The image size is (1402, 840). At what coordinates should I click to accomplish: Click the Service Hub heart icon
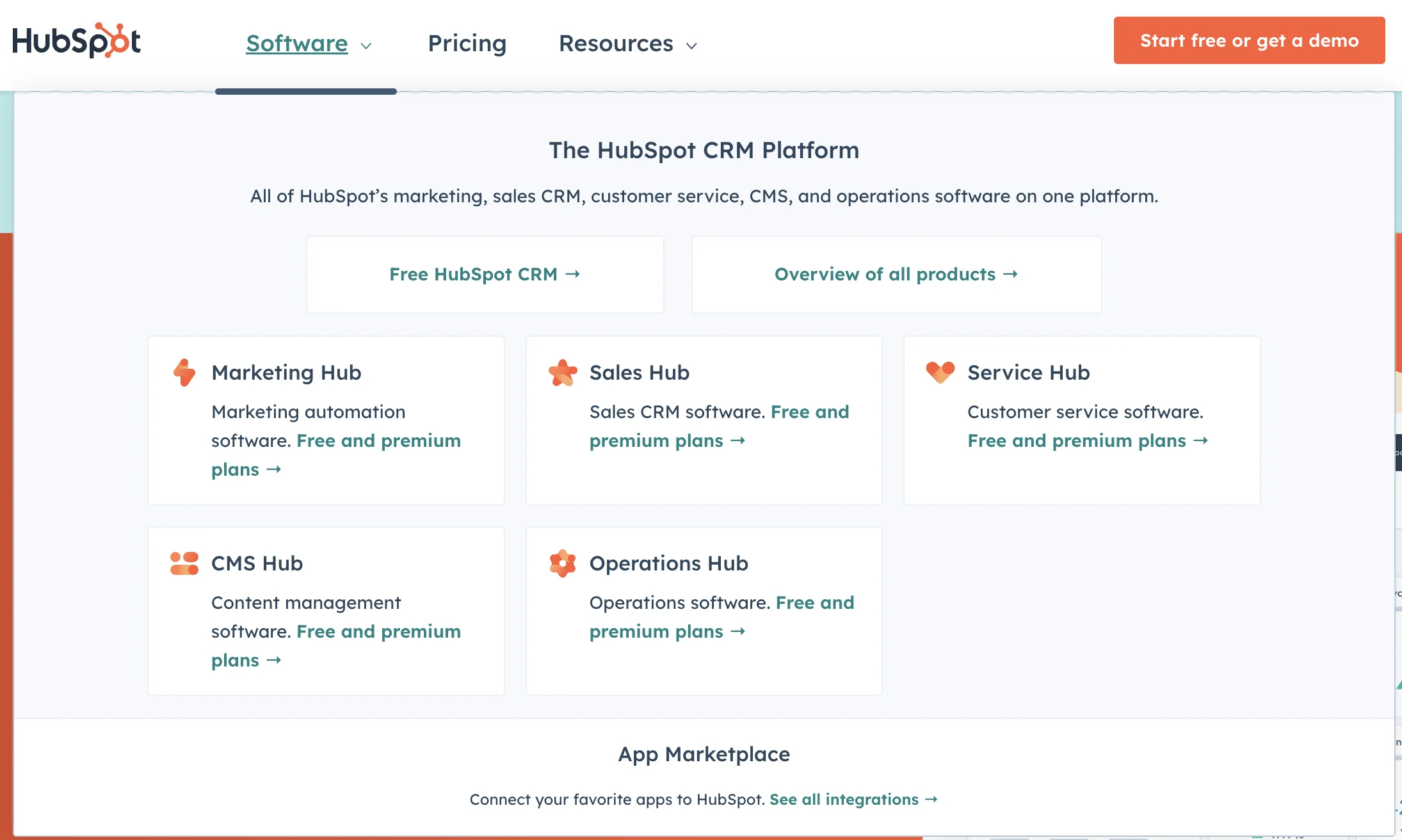tap(940, 371)
